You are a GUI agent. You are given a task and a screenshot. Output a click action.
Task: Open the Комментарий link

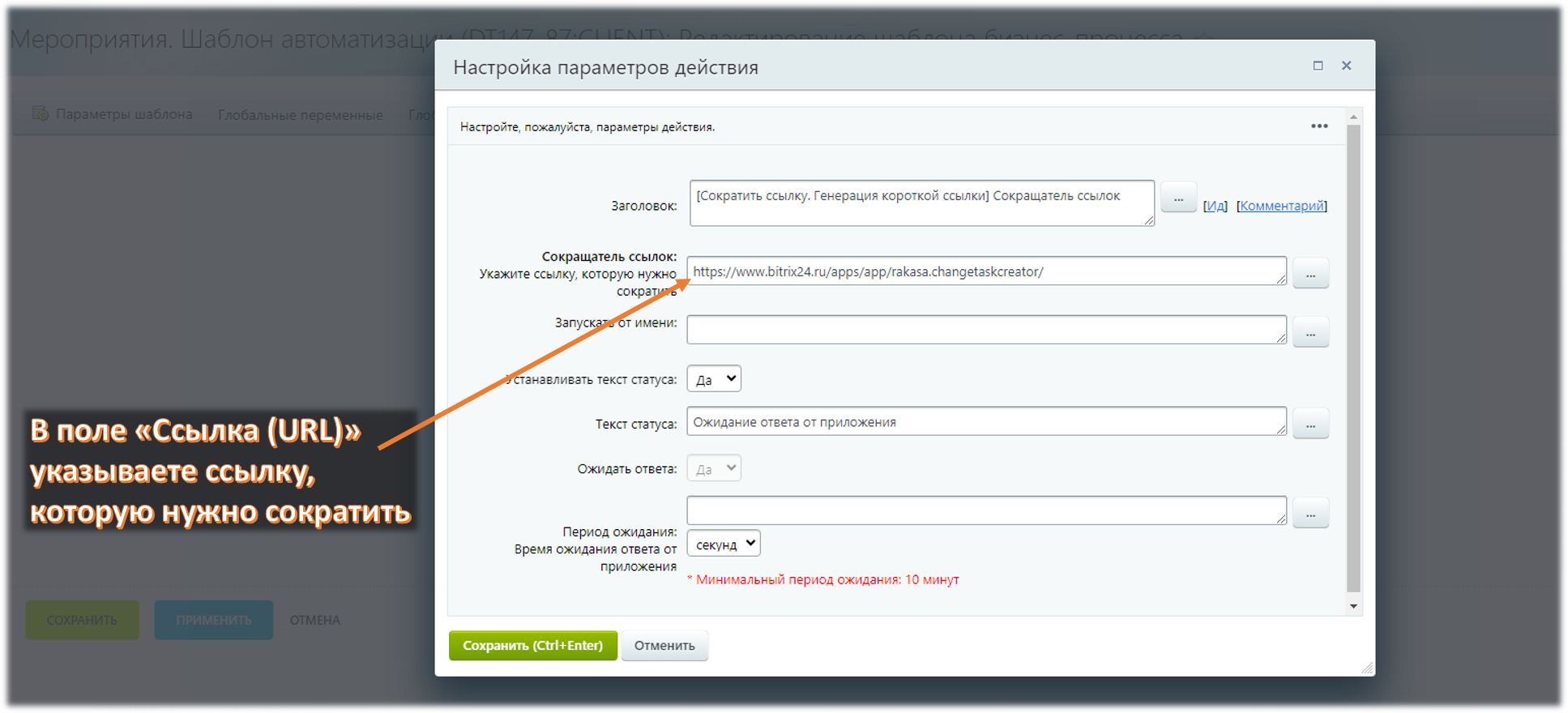(x=1282, y=206)
